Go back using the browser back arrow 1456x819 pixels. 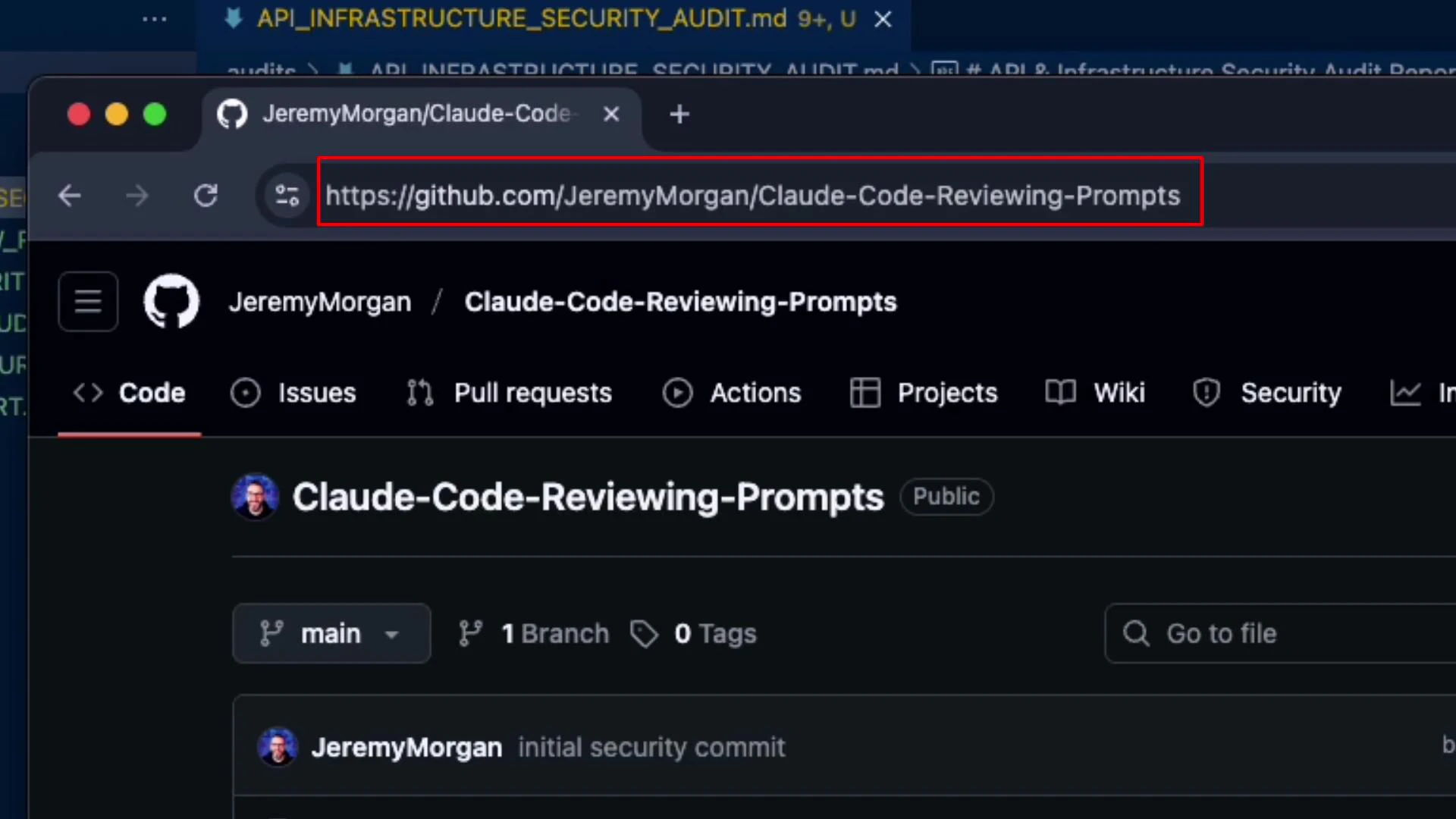[x=70, y=196]
